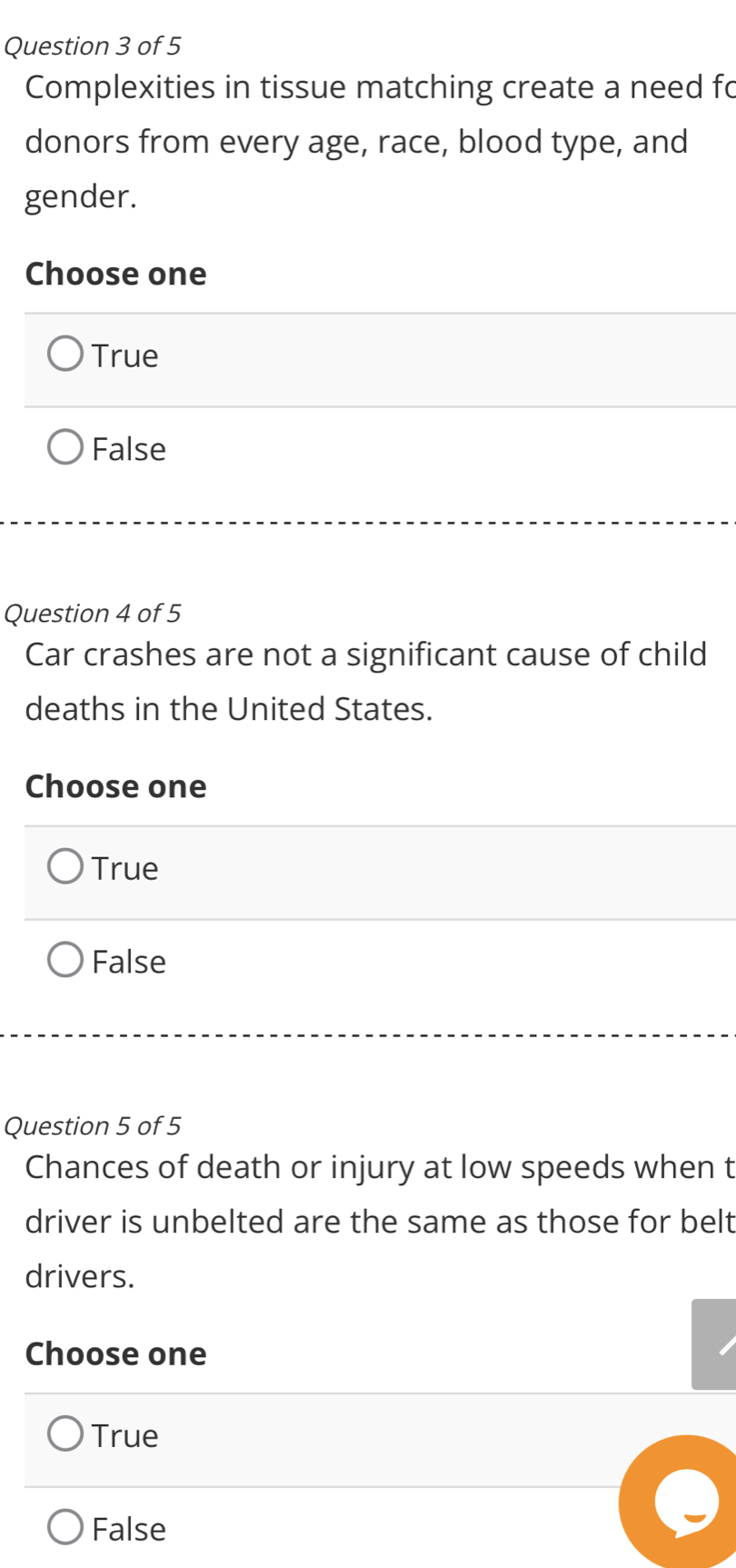The width and height of the screenshot is (736, 1568).
Task: Select False radio circle for Question 3
Action: coord(65,449)
